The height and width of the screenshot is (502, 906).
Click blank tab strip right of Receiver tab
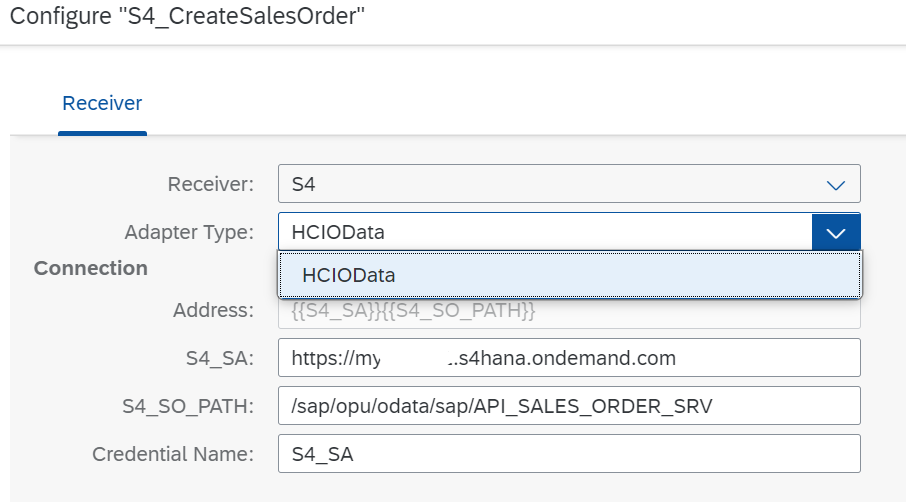[500, 103]
